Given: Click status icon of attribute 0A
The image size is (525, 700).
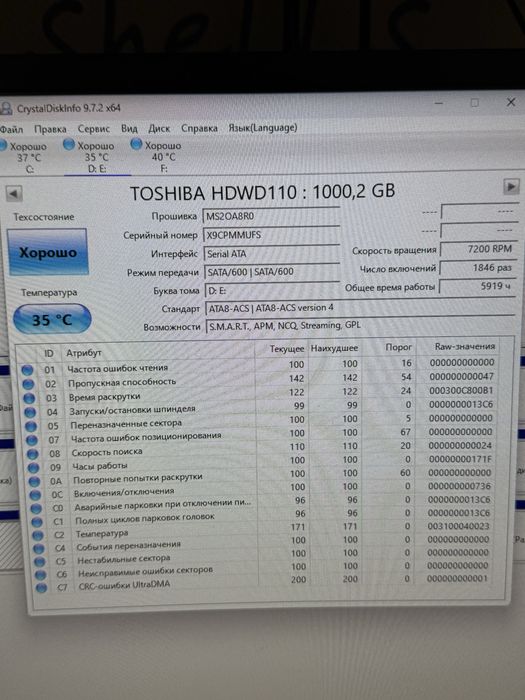Looking at the screenshot, I should pyautogui.click(x=34, y=482).
